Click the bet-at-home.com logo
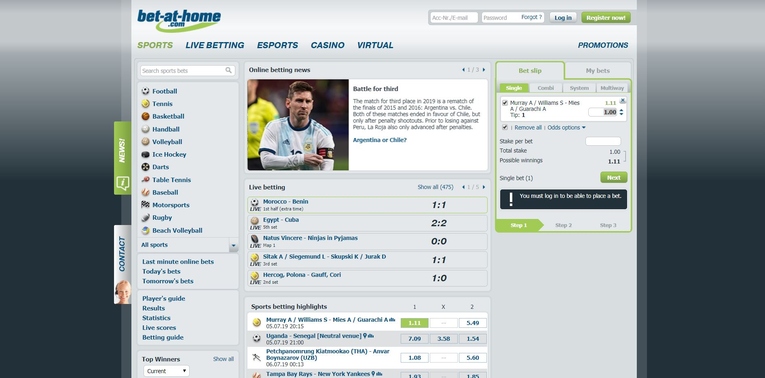 click(x=179, y=20)
